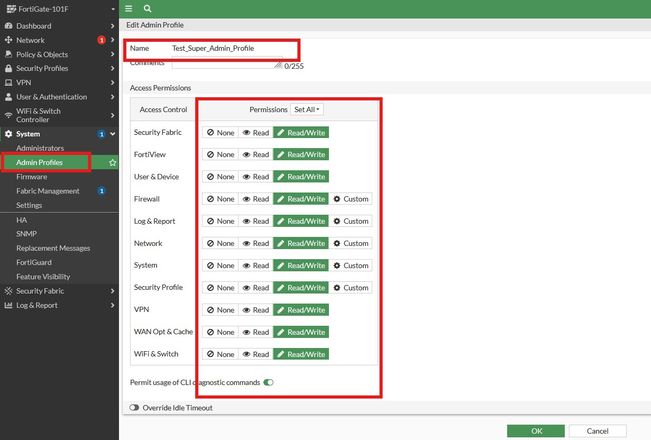
Task: Open Fabric Management menu item
Action: [48, 191]
